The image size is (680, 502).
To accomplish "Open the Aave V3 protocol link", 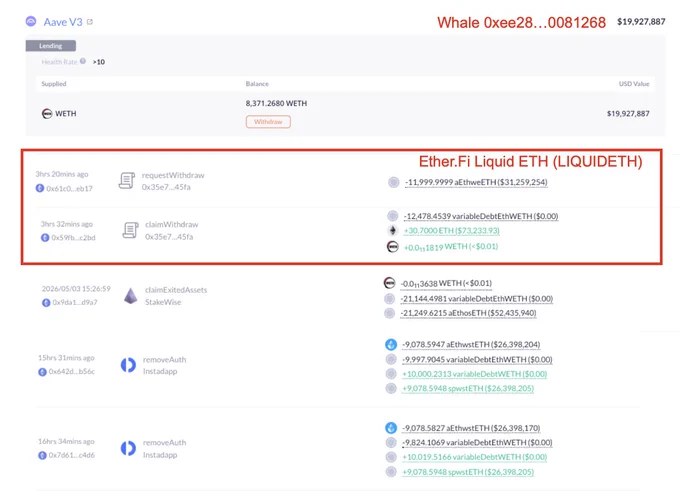I will tap(62, 22).
